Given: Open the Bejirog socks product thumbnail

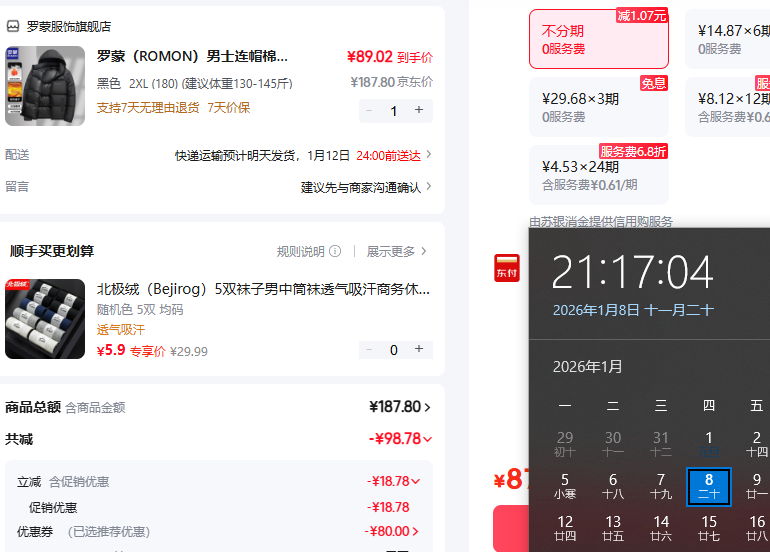Looking at the screenshot, I should [45, 319].
